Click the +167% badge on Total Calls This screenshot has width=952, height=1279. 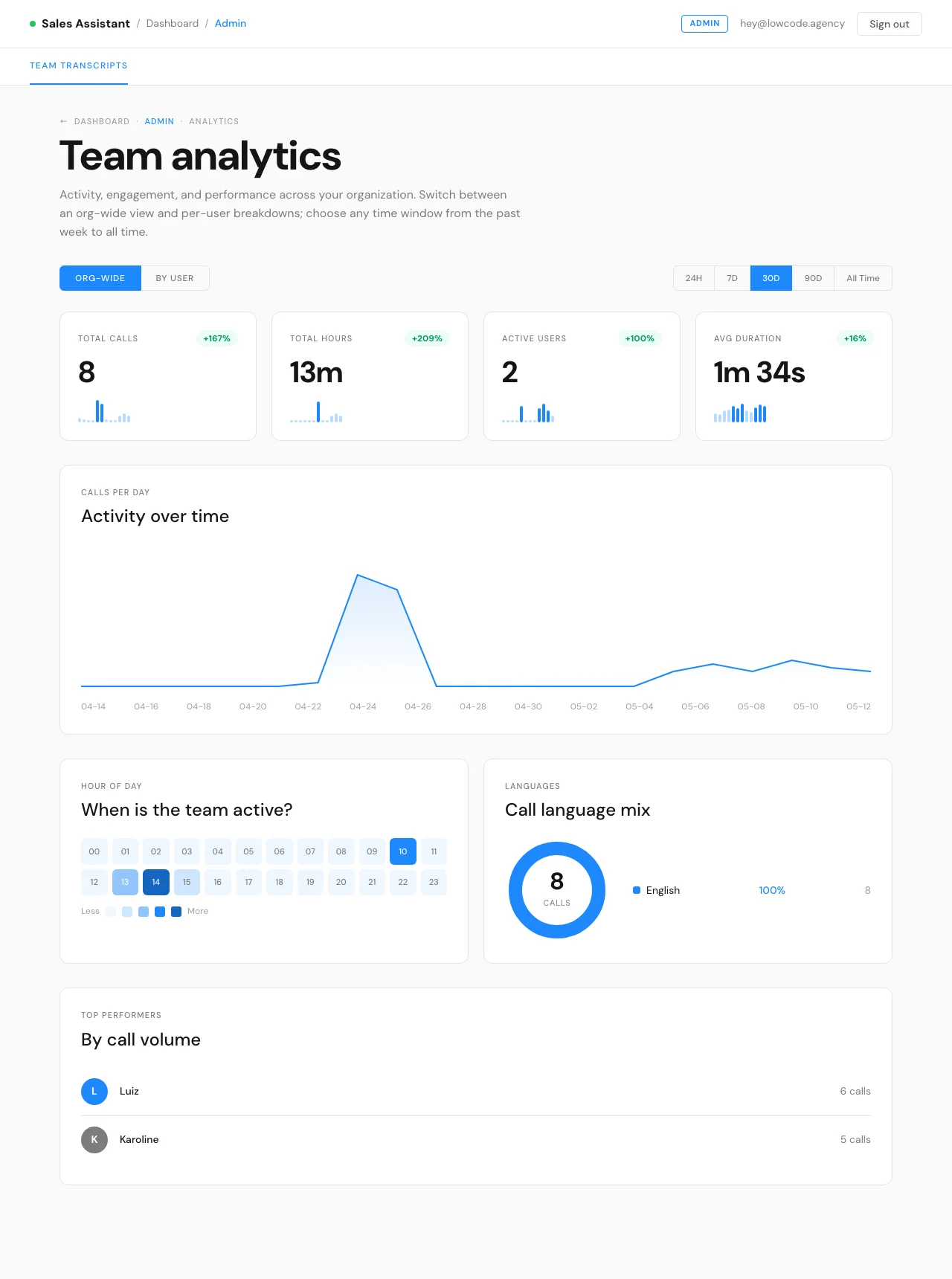click(x=217, y=338)
